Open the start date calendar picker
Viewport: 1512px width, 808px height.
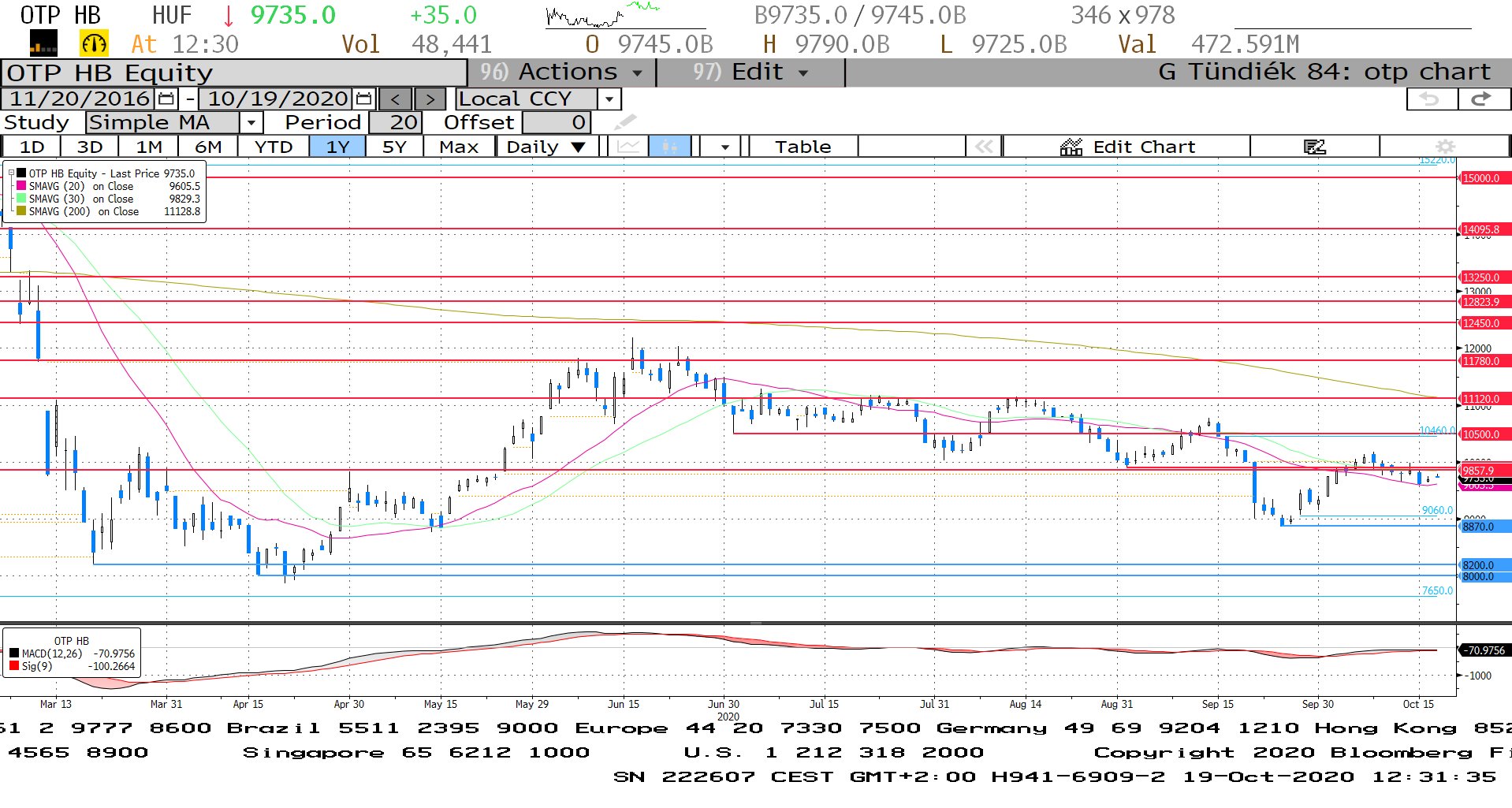(166, 99)
